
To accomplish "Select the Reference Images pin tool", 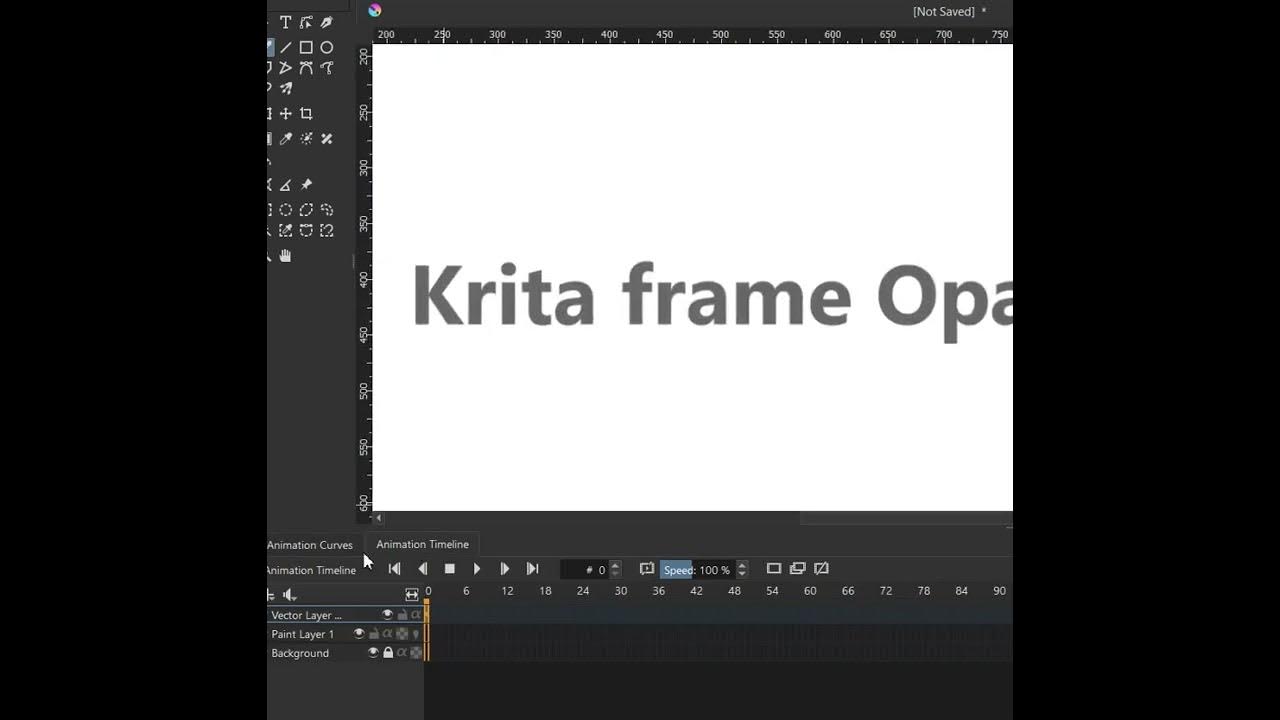I will (x=306, y=185).
